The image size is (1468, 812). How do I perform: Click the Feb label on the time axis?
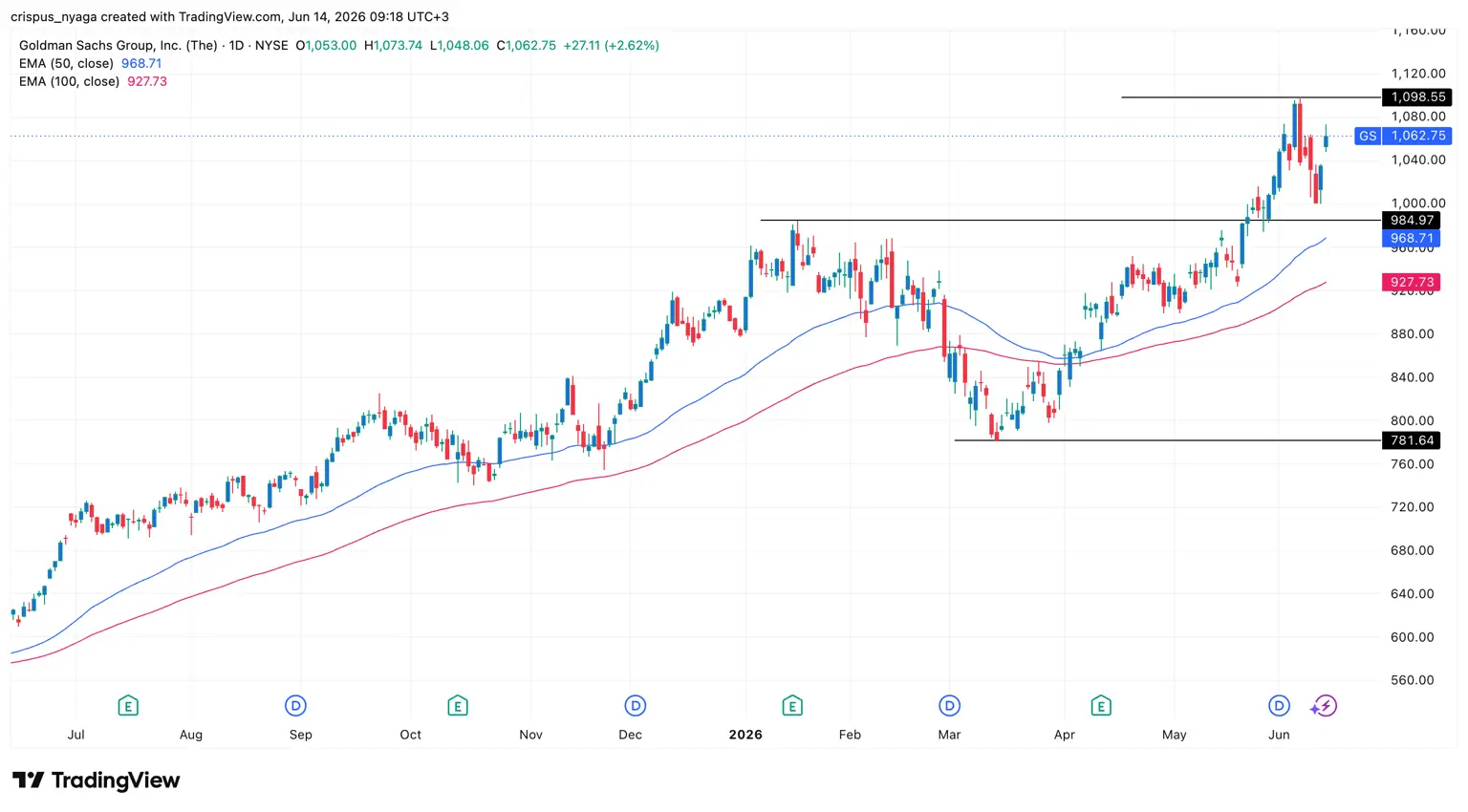[850, 735]
